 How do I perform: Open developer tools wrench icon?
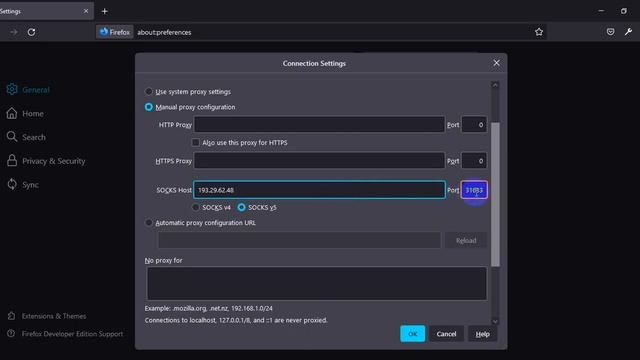click(628, 32)
